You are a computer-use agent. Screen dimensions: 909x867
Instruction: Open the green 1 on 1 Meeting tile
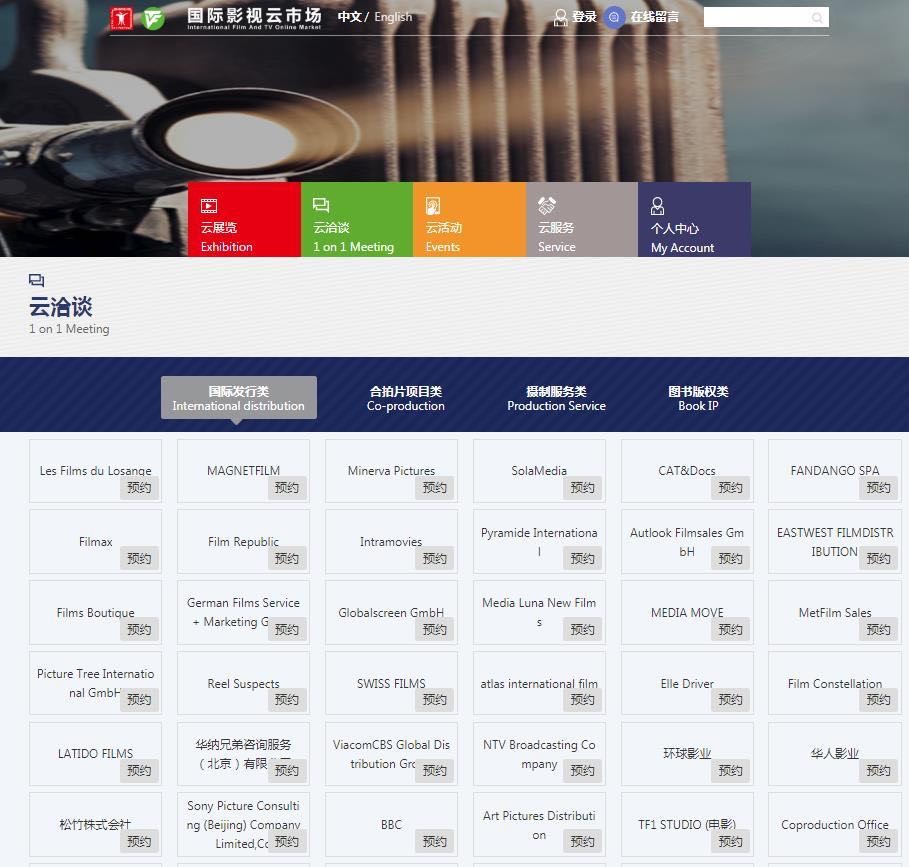[356, 220]
